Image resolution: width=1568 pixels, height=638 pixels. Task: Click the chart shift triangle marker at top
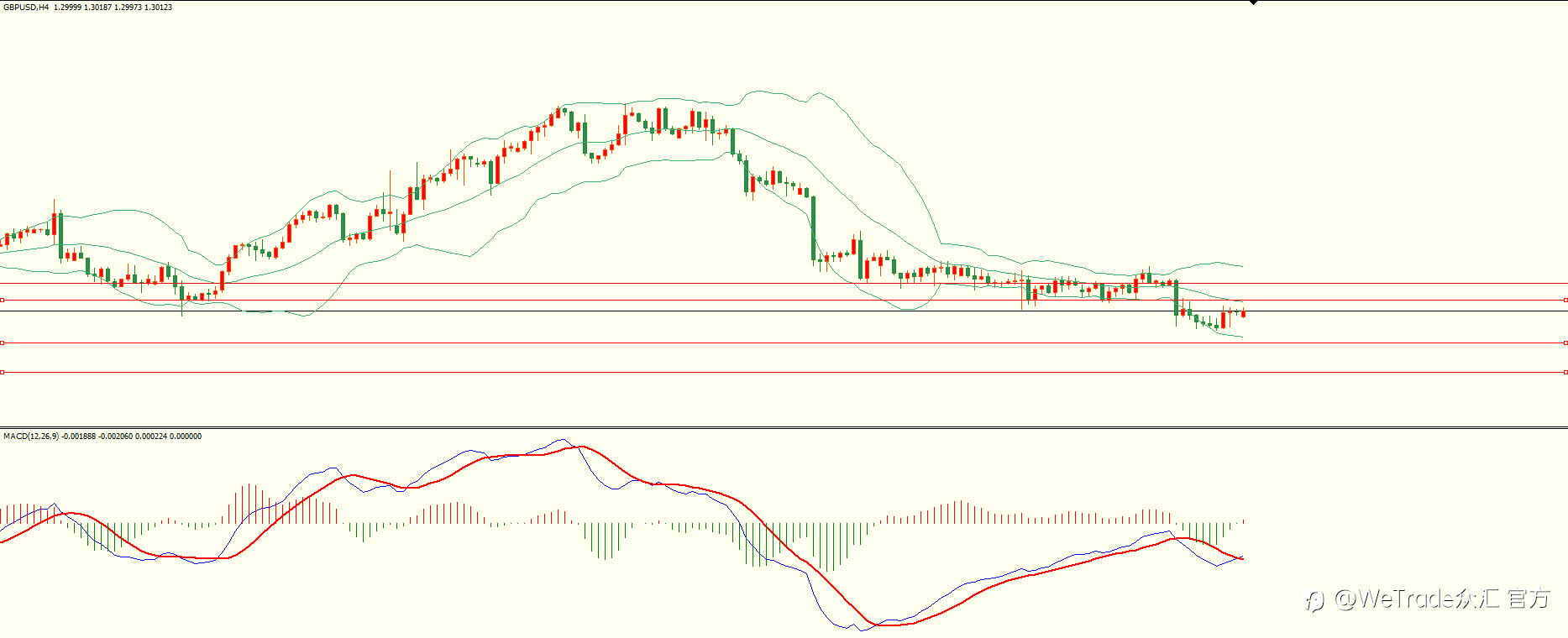click(1253, 3)
